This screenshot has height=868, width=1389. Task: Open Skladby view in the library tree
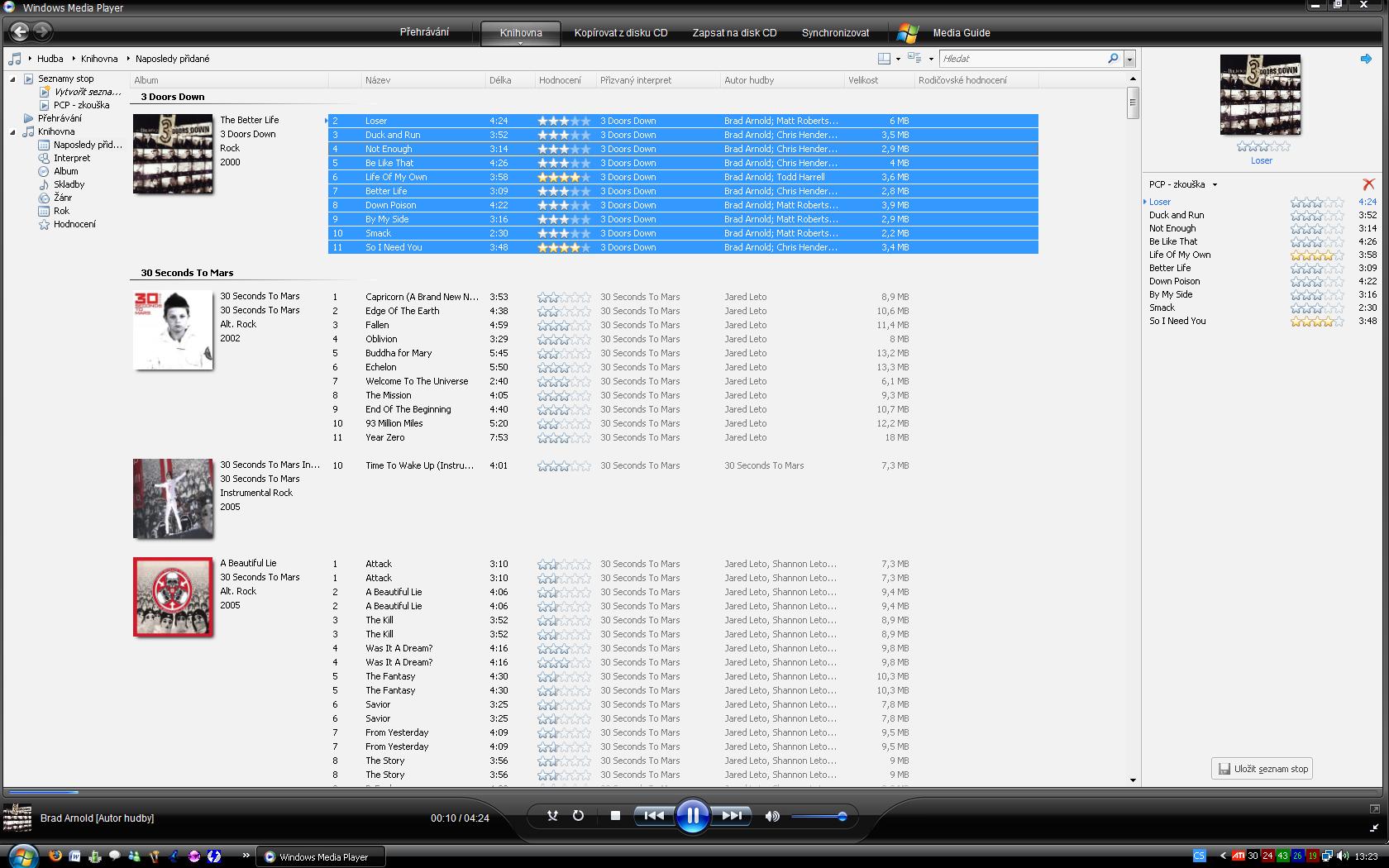(69, 184)
